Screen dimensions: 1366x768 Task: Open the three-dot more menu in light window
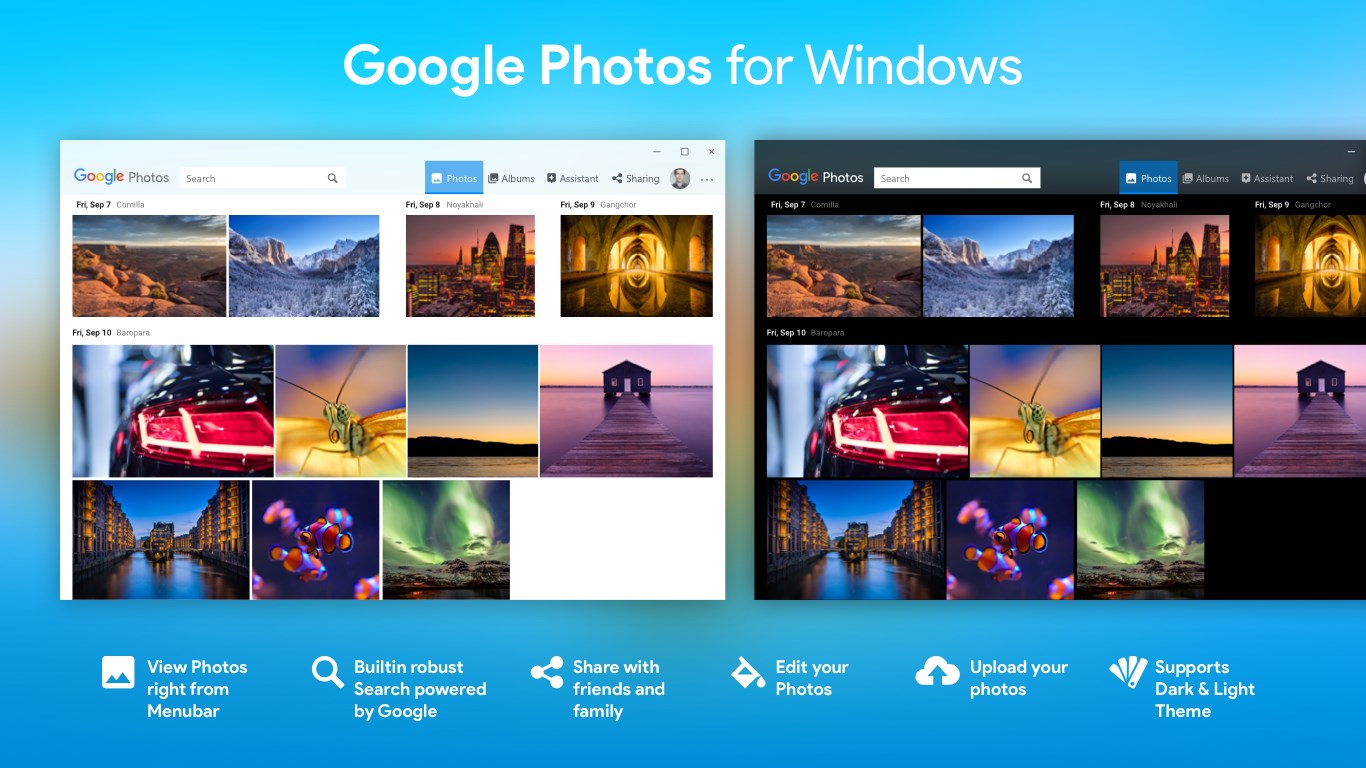click(707, 180)
